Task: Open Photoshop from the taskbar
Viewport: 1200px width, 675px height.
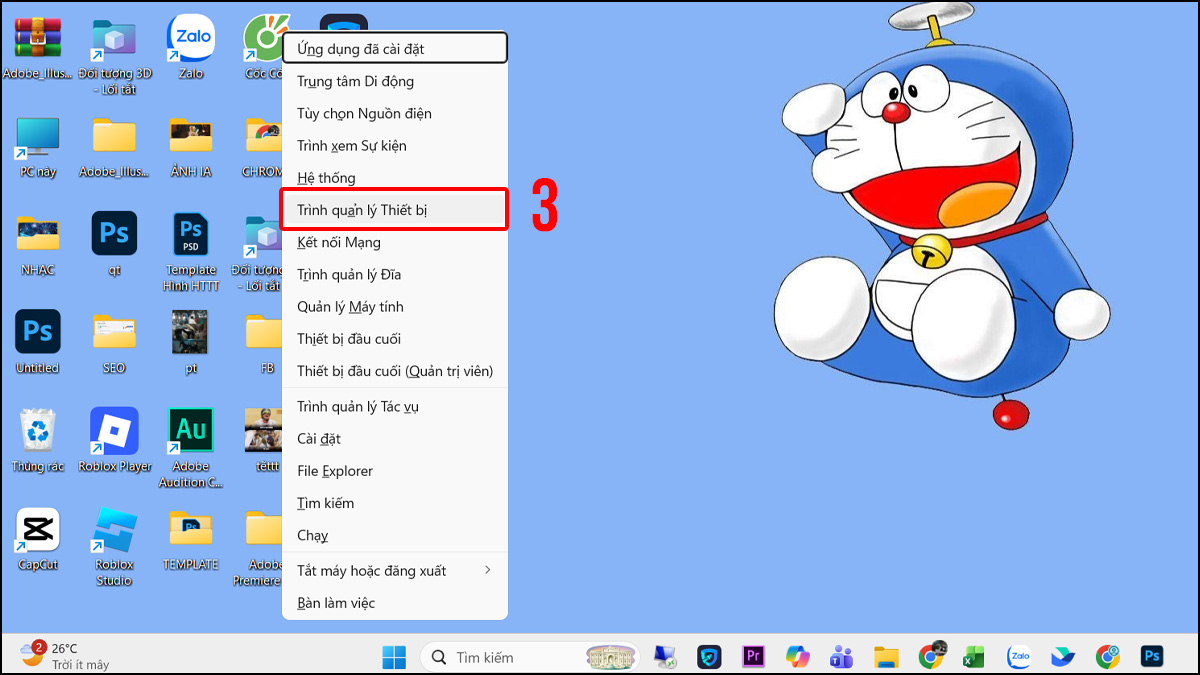Action: click(1150, 657)
